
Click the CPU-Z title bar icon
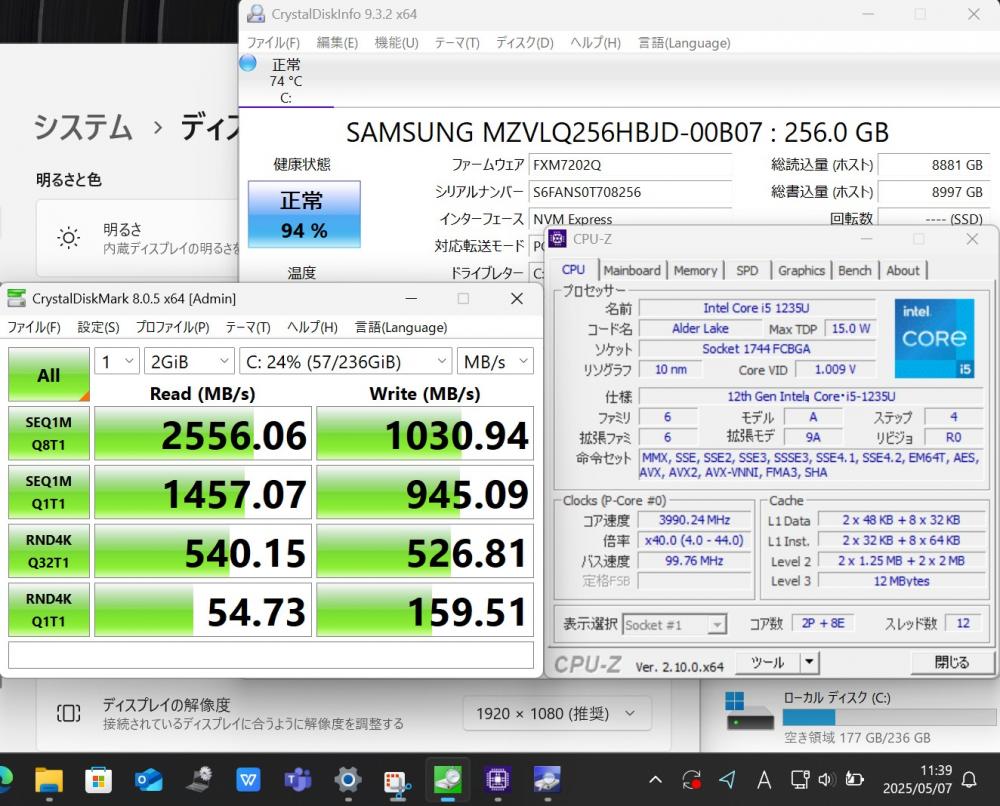click(557, 238)
